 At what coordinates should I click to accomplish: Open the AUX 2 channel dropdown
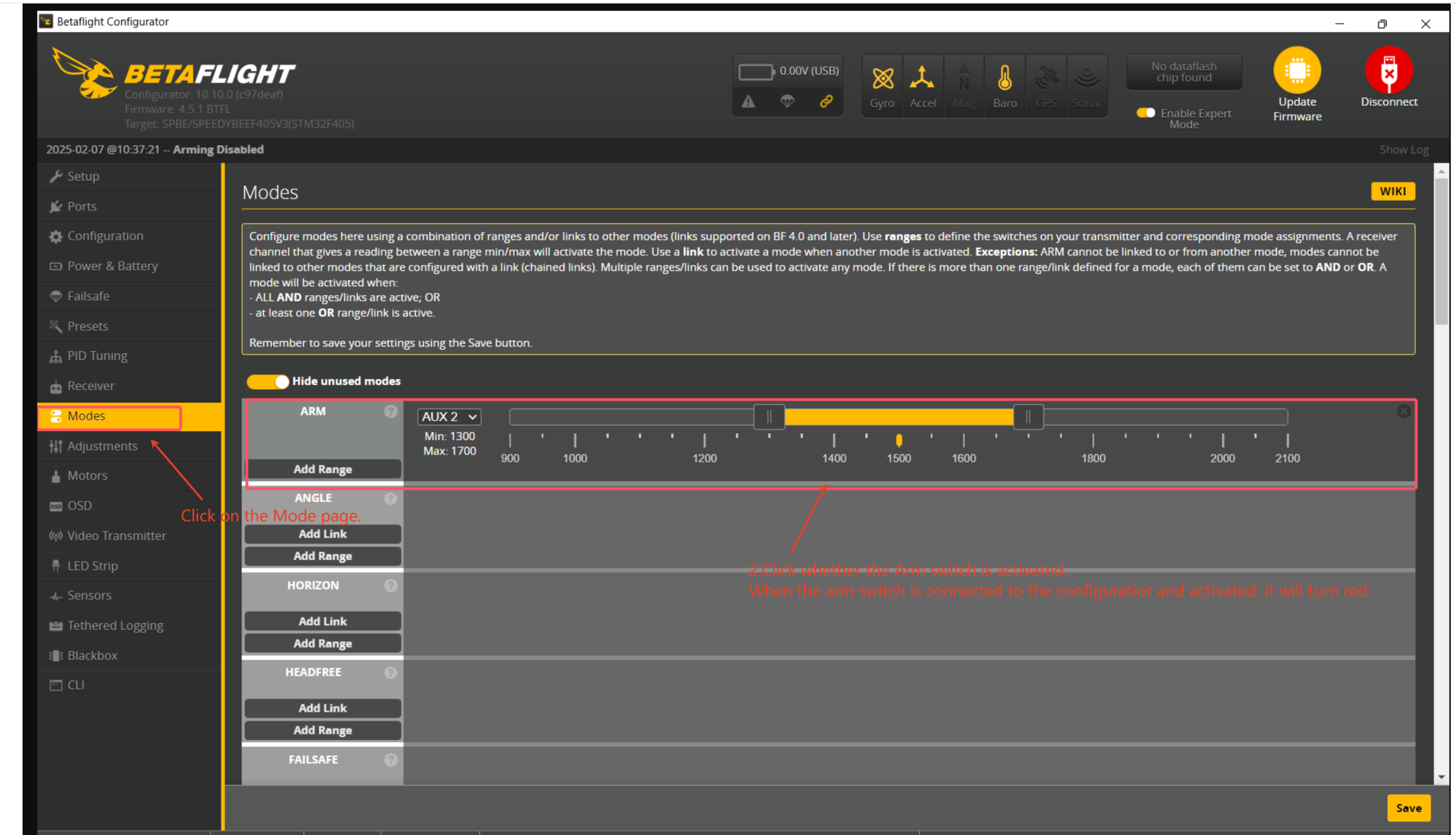(x=449, y=417)
